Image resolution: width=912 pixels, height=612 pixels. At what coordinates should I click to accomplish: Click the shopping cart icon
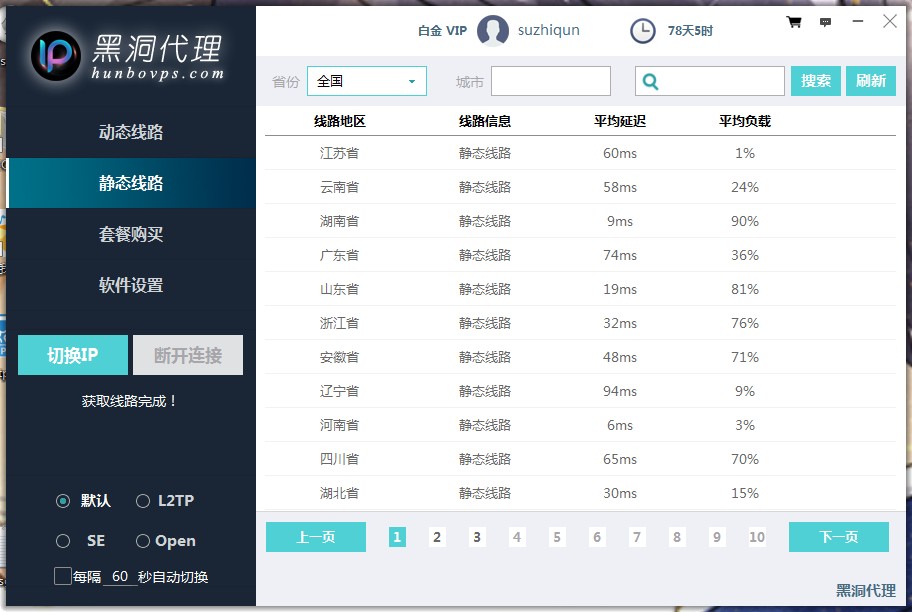pos(794,22)
